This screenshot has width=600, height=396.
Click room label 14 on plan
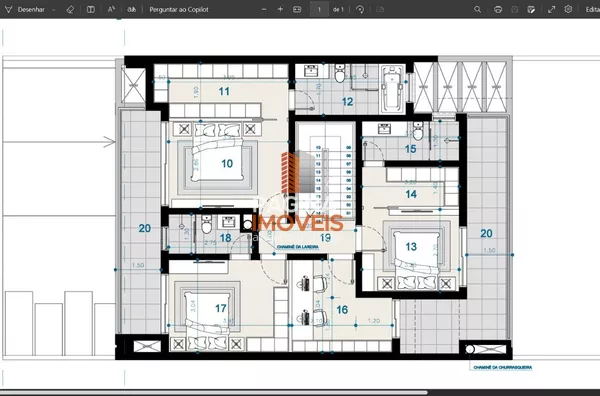click(411, 194)
